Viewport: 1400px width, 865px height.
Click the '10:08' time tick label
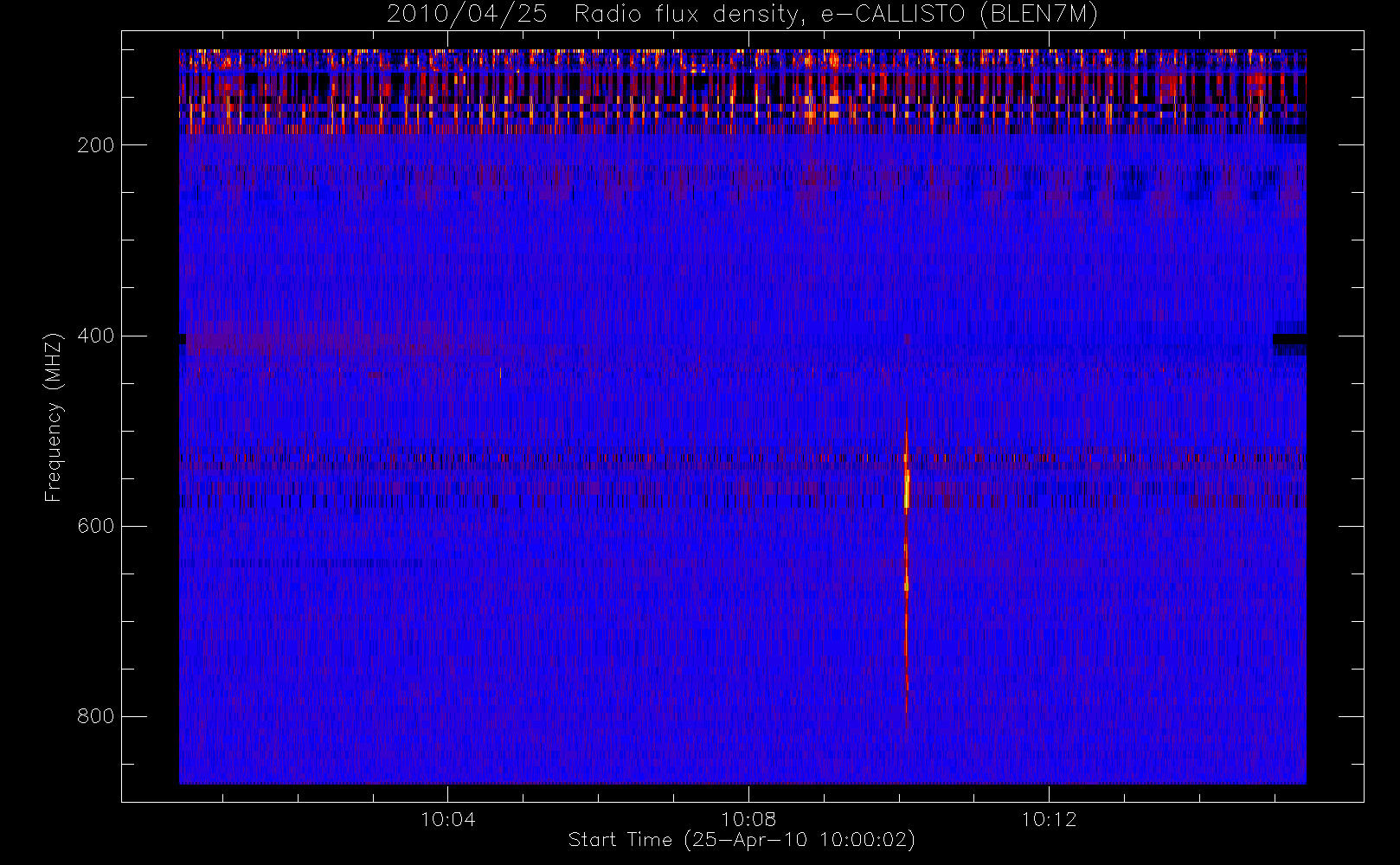tap(748, 819)
